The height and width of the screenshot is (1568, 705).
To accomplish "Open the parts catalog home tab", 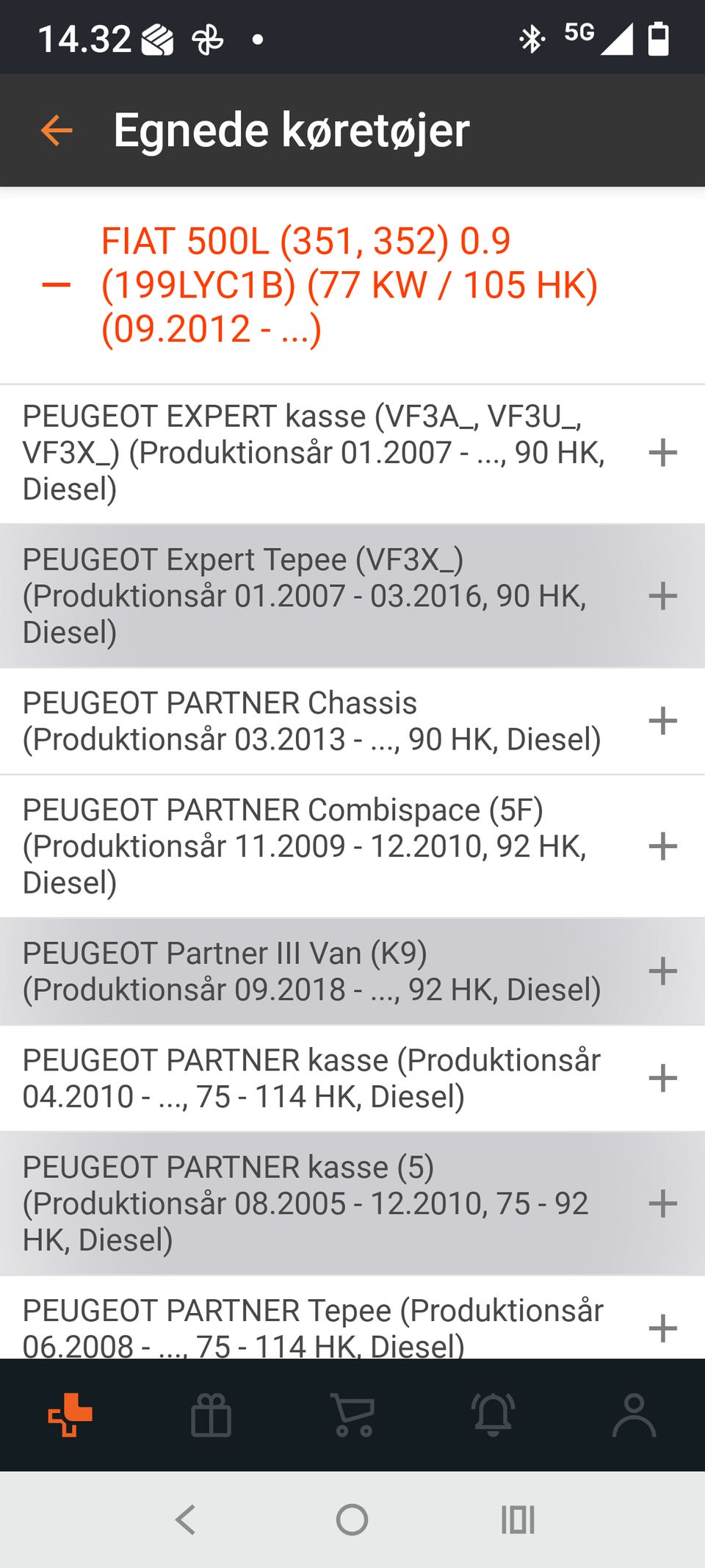I will point(70,1414).
